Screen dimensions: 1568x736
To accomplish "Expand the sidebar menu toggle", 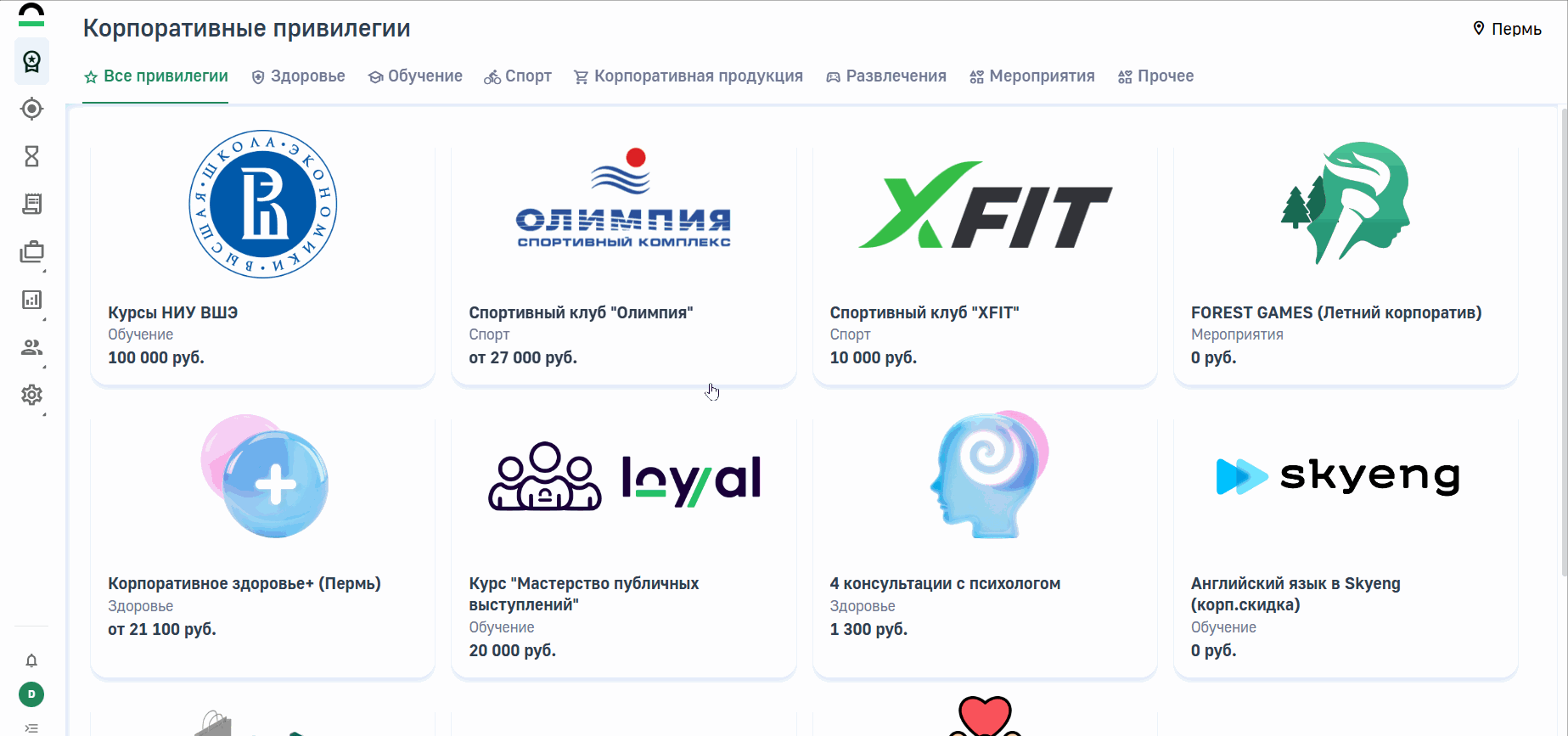I will pyautogui.click(x=31, y=728).
